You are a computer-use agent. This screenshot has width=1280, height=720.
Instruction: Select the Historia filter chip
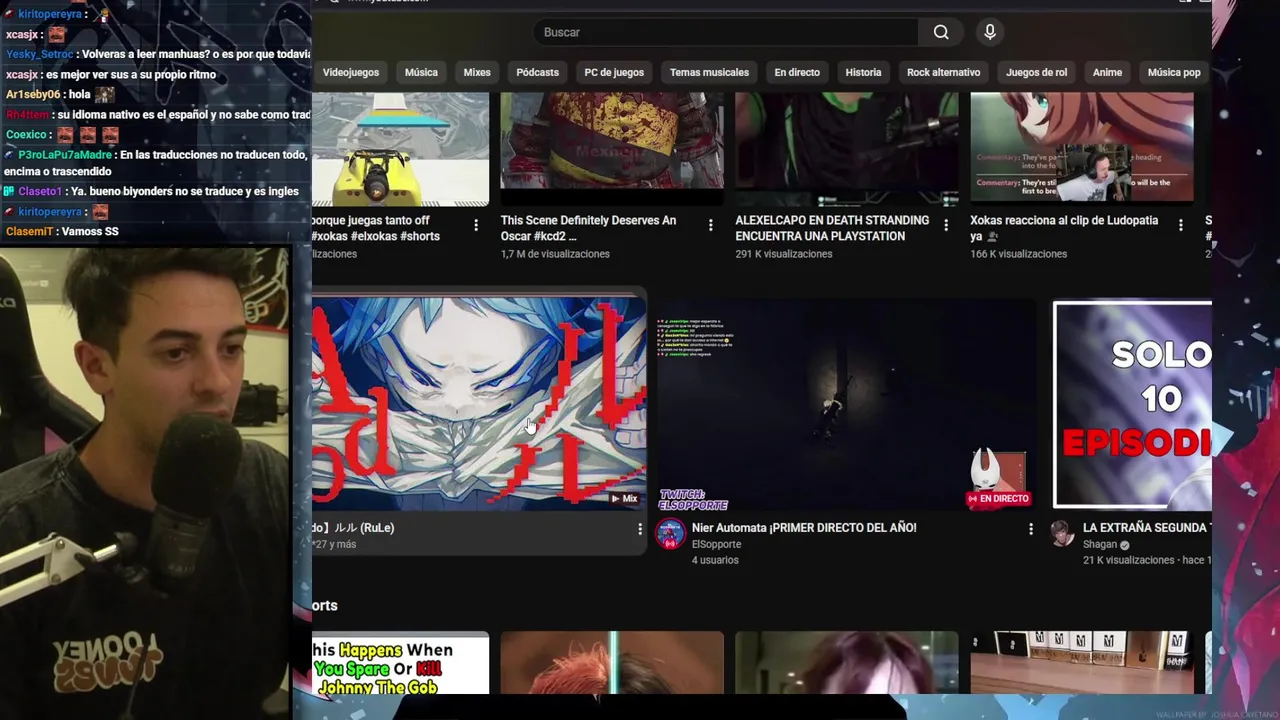click(863, 72)
